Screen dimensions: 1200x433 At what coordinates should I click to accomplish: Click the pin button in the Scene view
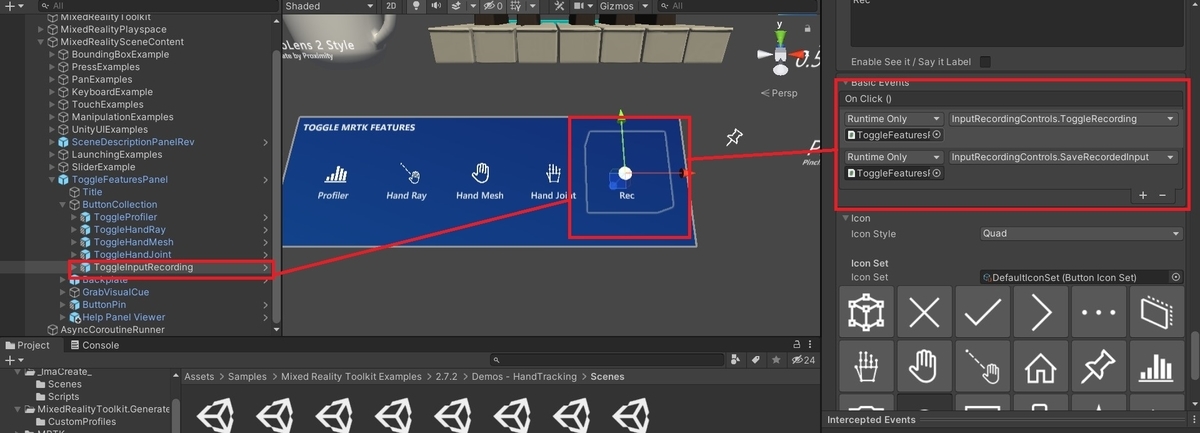[x=735, y=137]
